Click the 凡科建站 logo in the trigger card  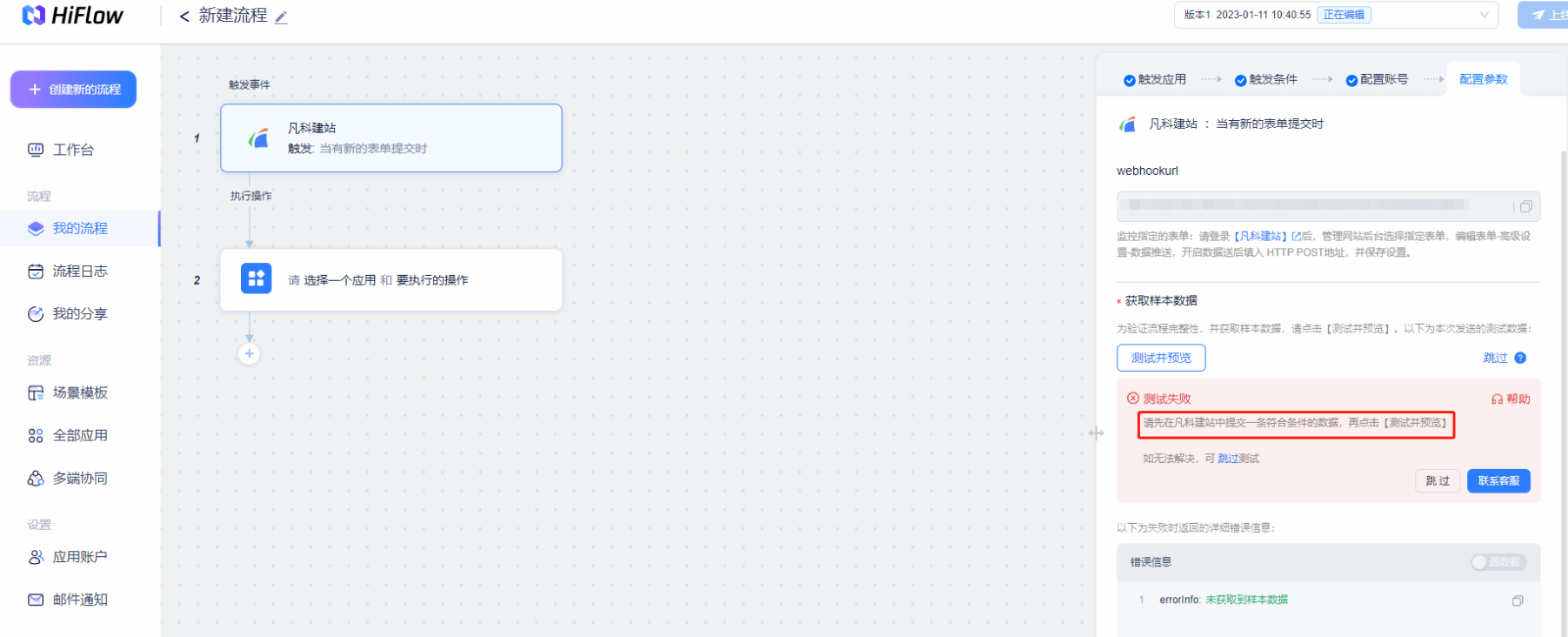[258, 137]
